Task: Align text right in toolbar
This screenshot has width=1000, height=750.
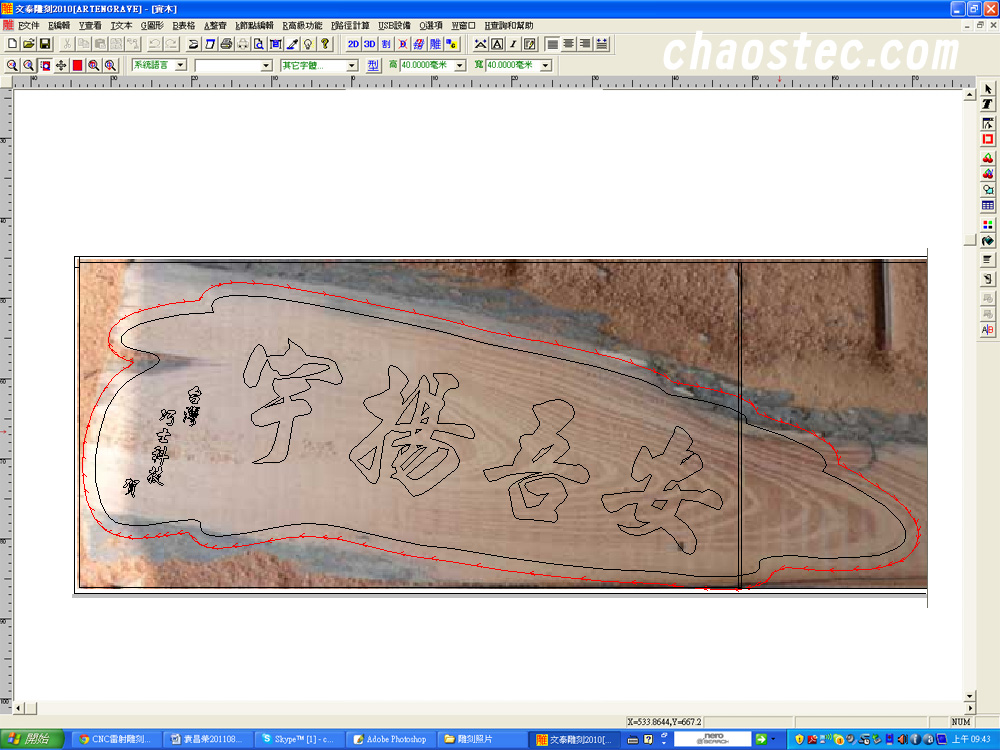Action: point(585,44)
